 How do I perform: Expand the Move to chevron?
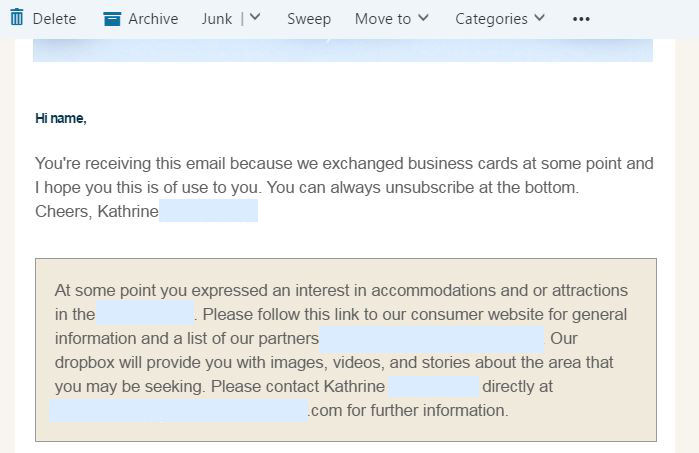coord(424,18)
